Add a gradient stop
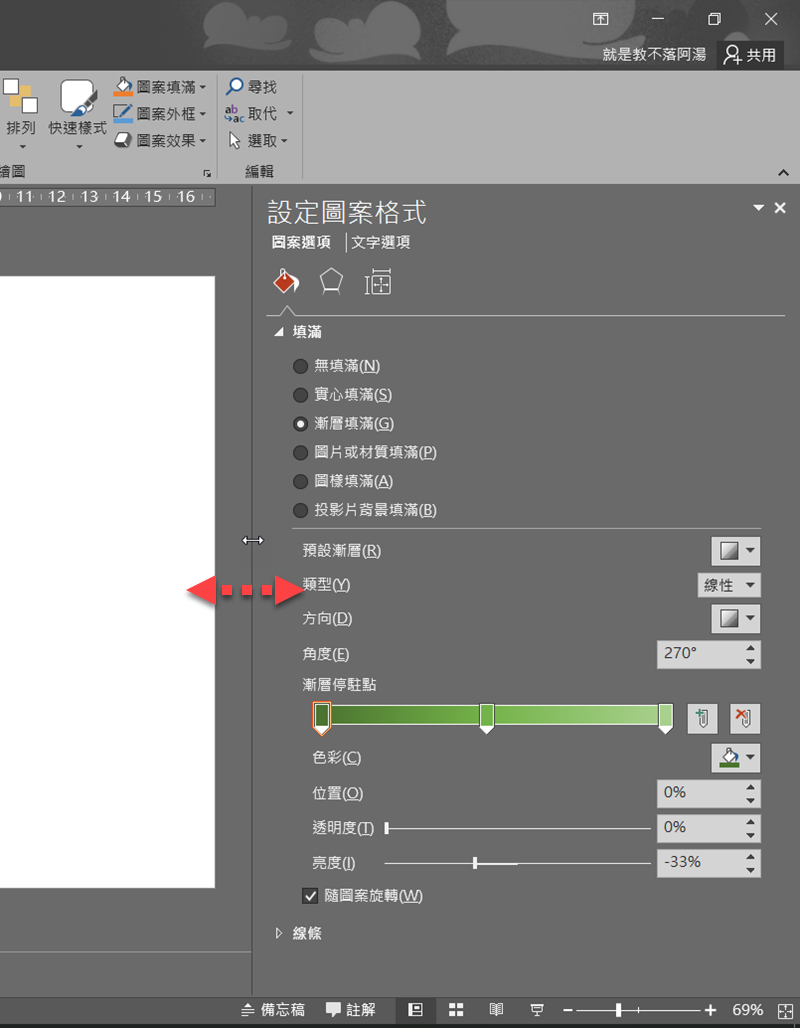This screenshot has height=1028, width=800. (x=702, y=718)
